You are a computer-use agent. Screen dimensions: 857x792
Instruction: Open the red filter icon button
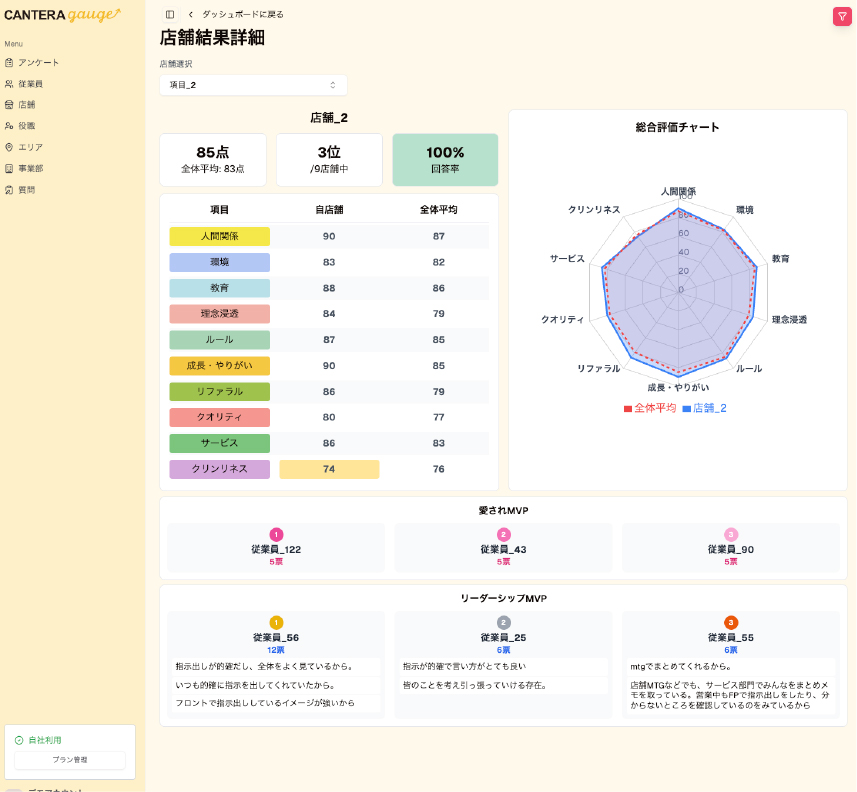(842, 17)
